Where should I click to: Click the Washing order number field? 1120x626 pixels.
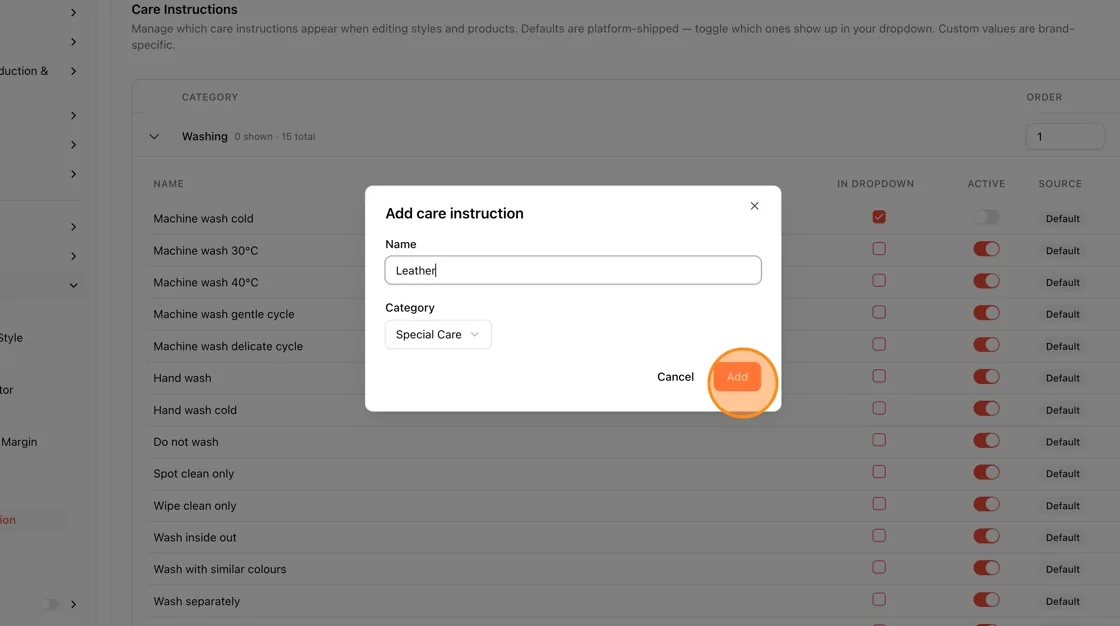1064,136
